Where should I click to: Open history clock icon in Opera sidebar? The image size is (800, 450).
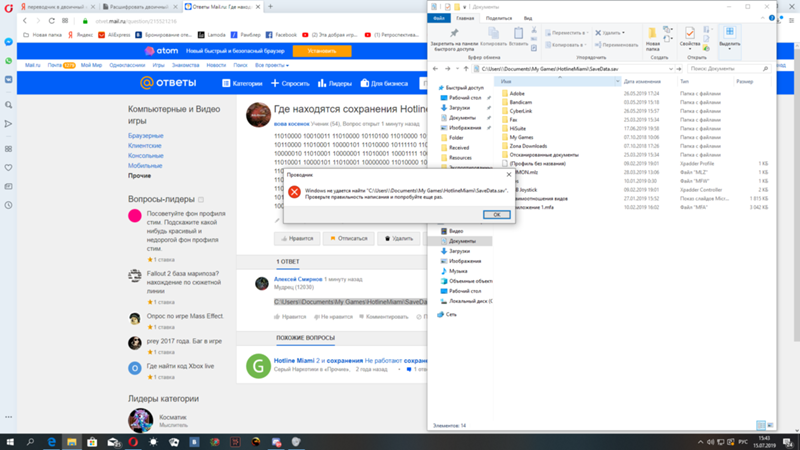click(9, 205)
